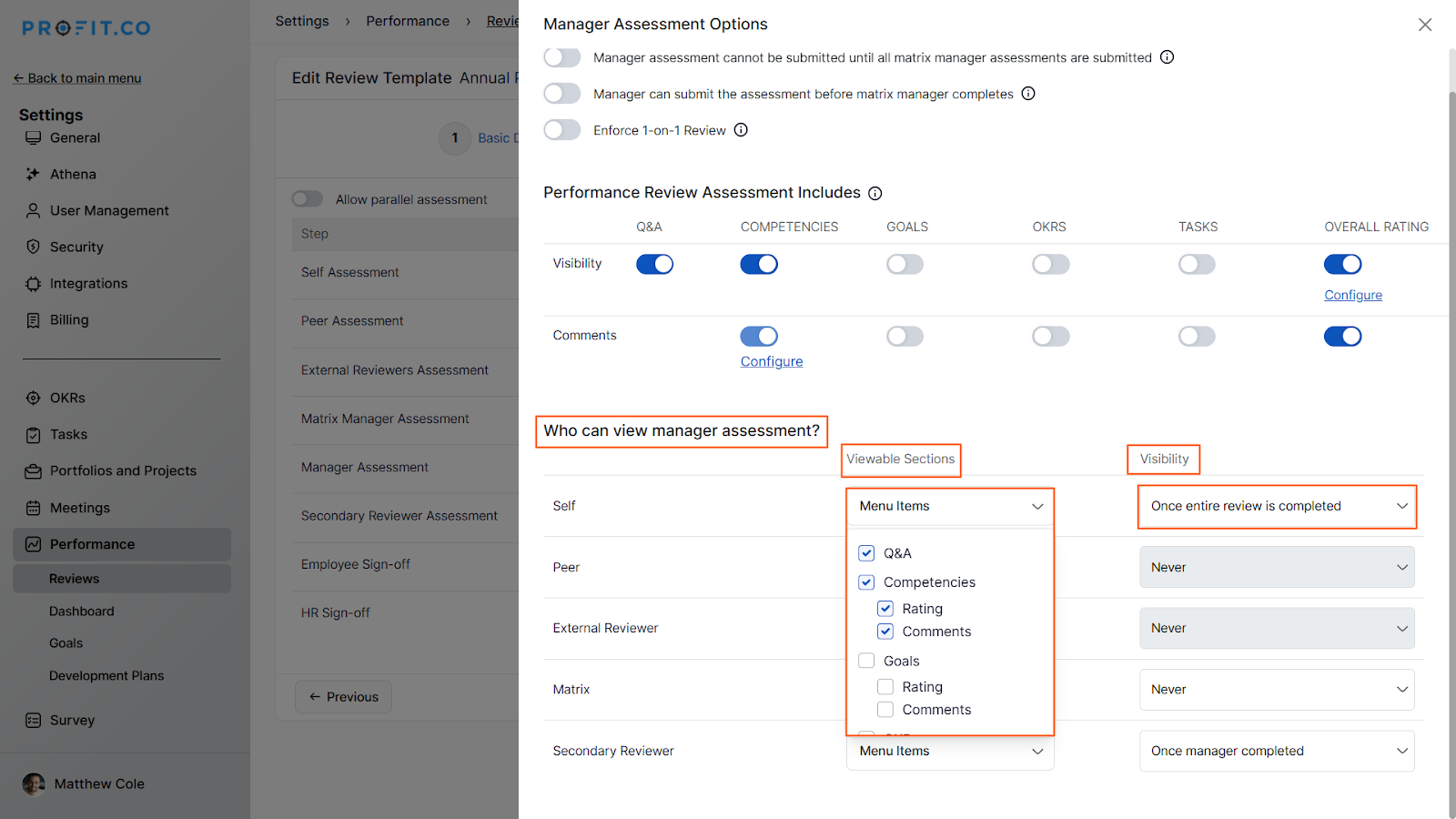This screenshot has width=1456, height=819.
Task: Click Configure link under Overall Rating
Action: click(x=1353, y=295)
